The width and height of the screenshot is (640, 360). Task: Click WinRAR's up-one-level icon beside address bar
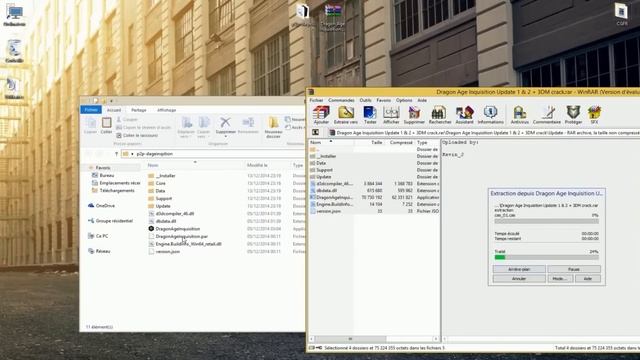pos(316,133)
